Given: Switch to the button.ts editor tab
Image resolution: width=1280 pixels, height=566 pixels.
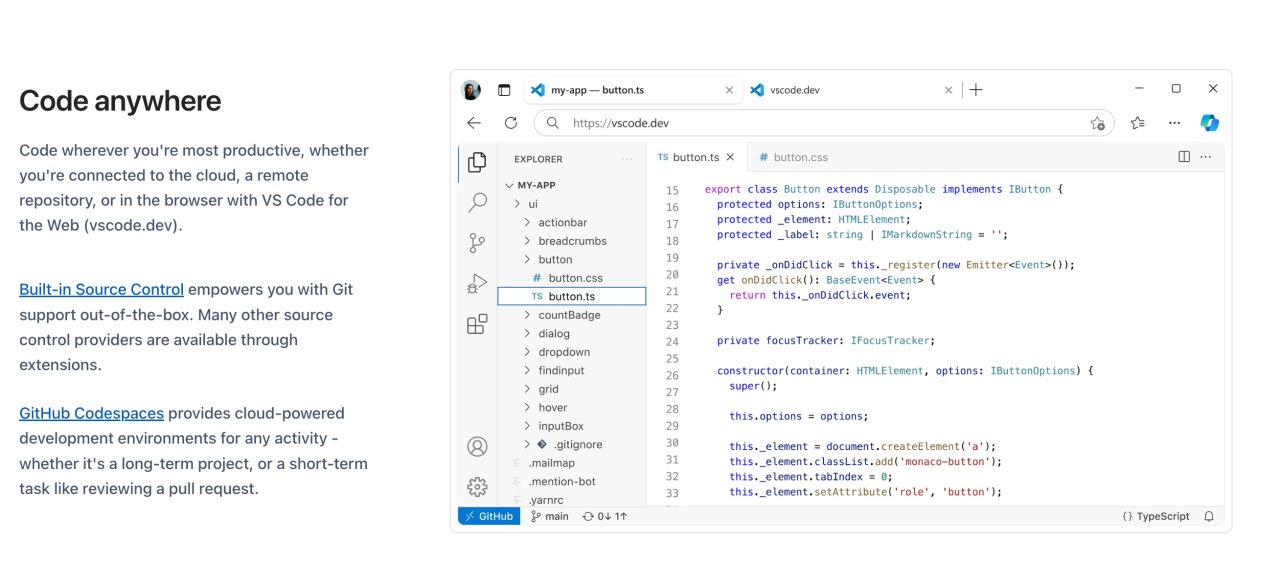Looking at the screenshot, I should click(695, 157).
